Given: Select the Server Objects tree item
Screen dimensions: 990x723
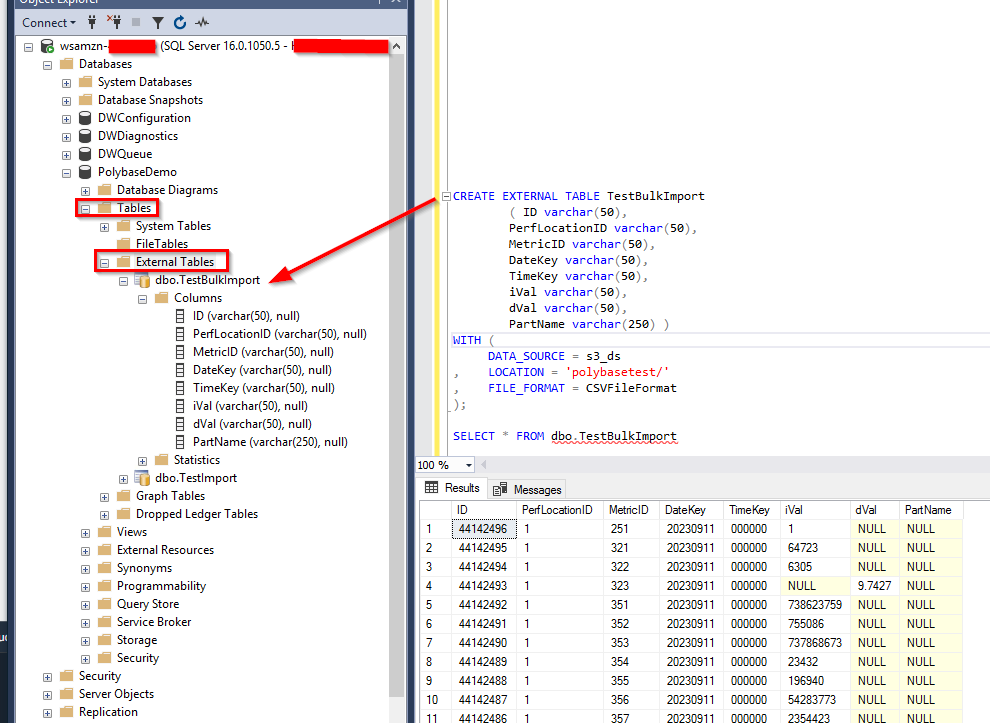Looking at the screenshot, I should click(x=116, y=694).
